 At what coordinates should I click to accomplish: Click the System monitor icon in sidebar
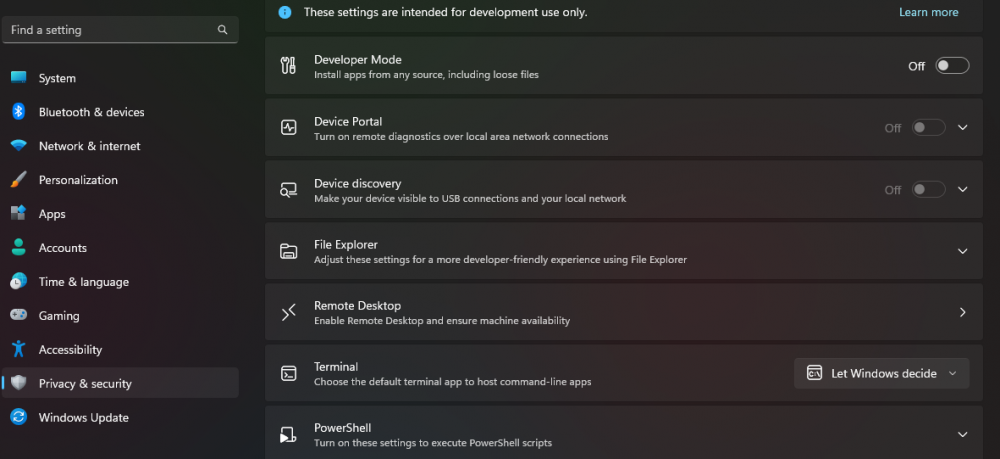coord(18,78)
